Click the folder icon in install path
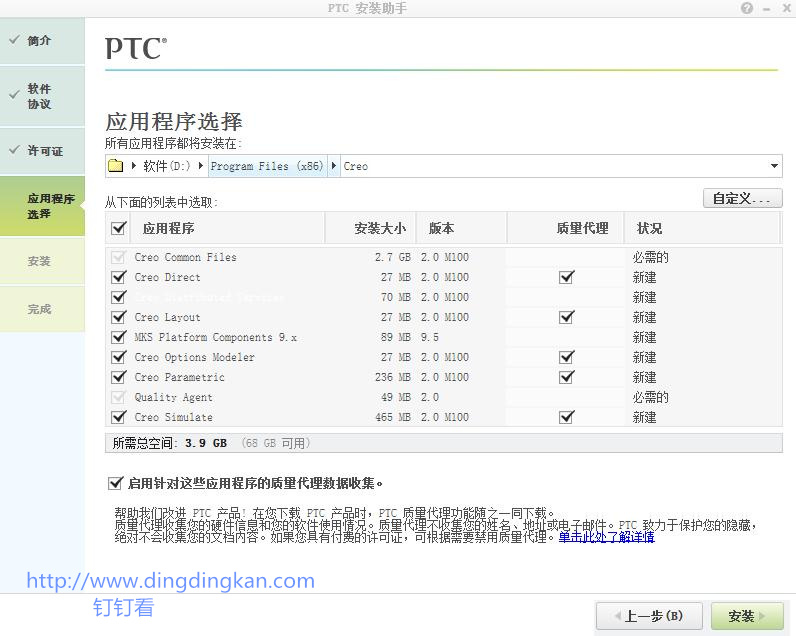Screen dimensions: 796x636 pyautogui.click(x=116, y=166)
